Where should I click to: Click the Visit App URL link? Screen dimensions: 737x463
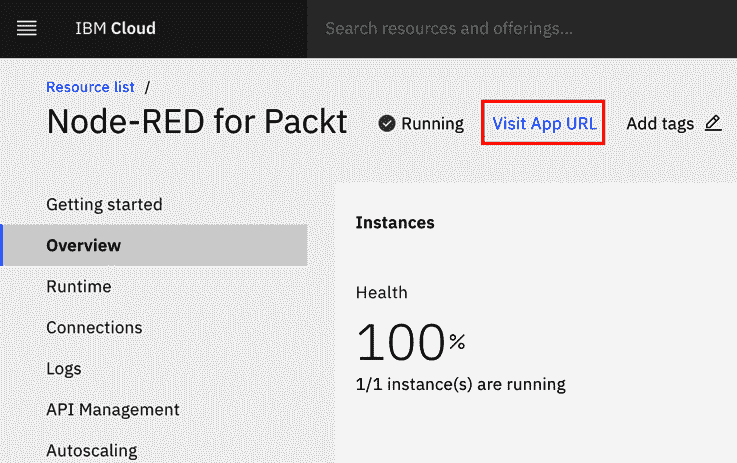click(544, 123)
